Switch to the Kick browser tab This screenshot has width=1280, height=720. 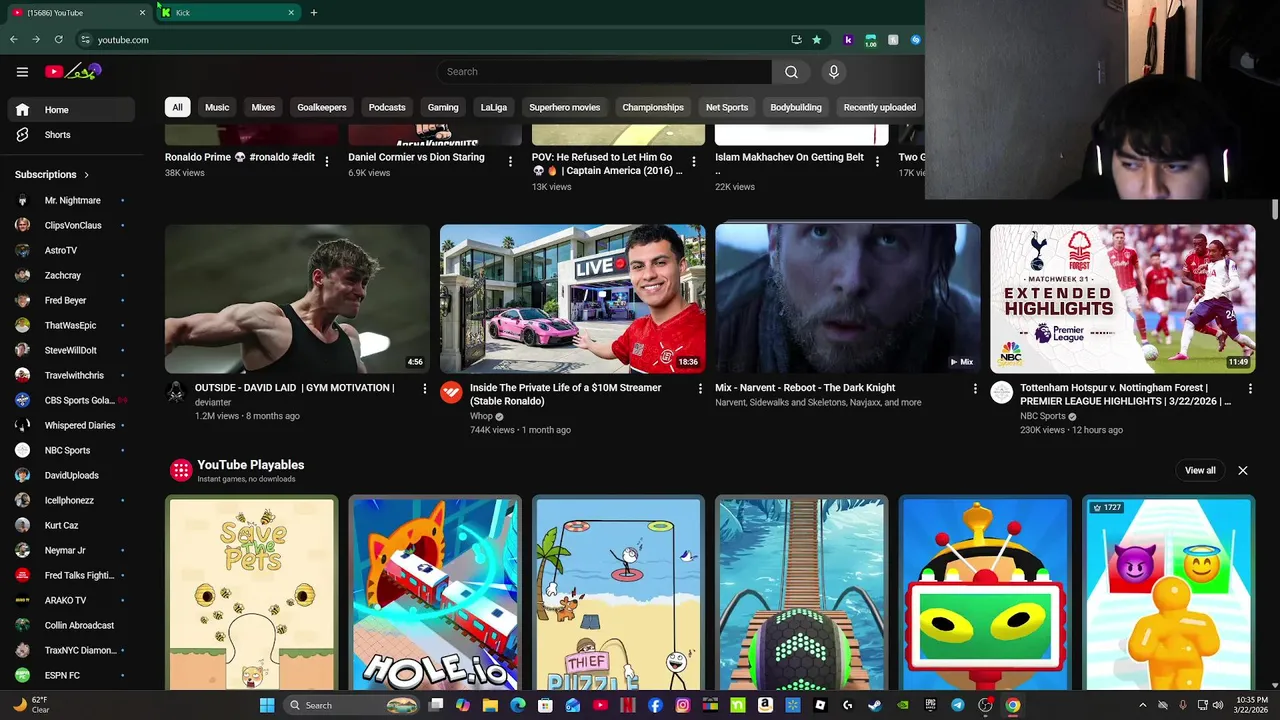tap(228, 12)
